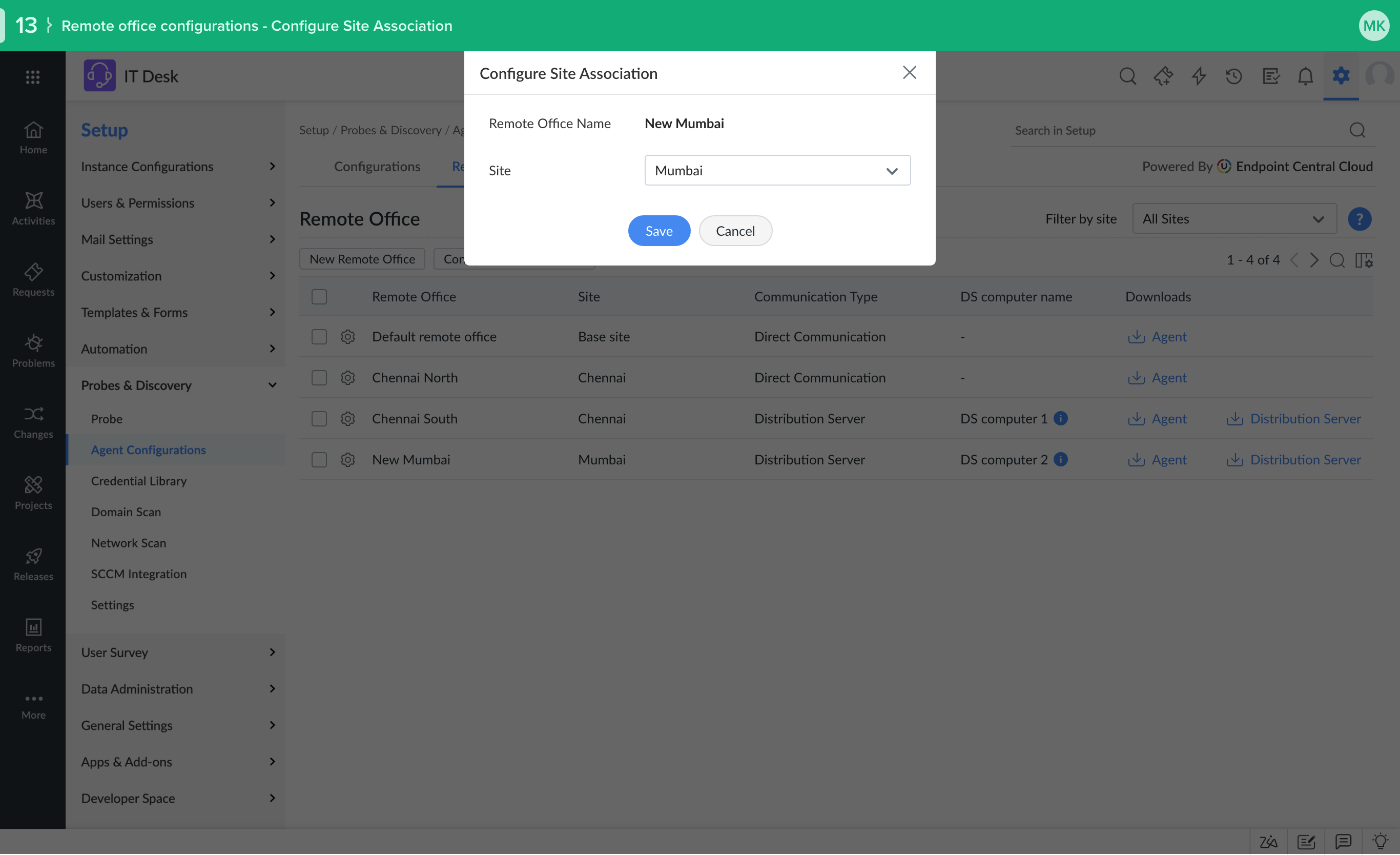The image size is (1400, 855).
Task: Expand Templates & Forms
Action: pyautogui.click(x=176, y=312)
